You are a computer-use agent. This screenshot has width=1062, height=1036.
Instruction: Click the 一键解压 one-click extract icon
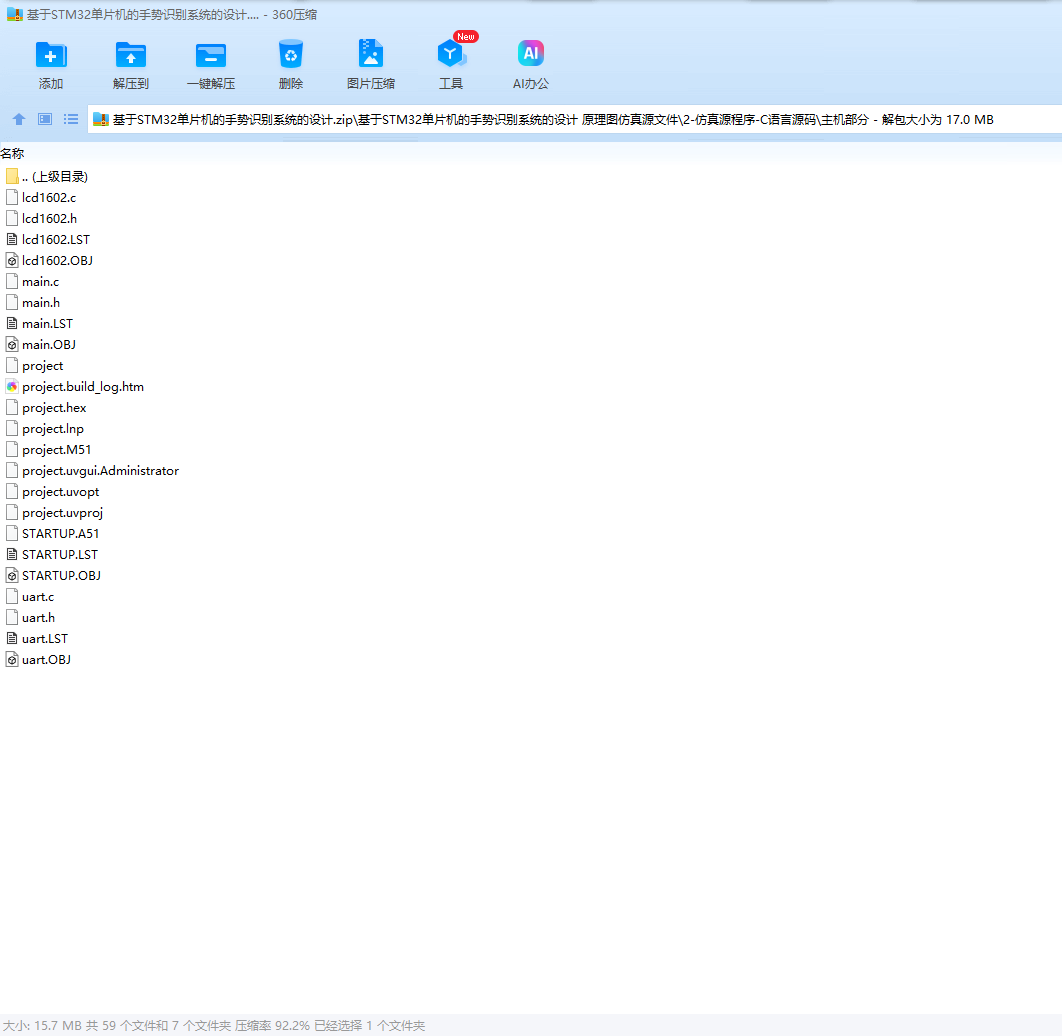[211, 55]
